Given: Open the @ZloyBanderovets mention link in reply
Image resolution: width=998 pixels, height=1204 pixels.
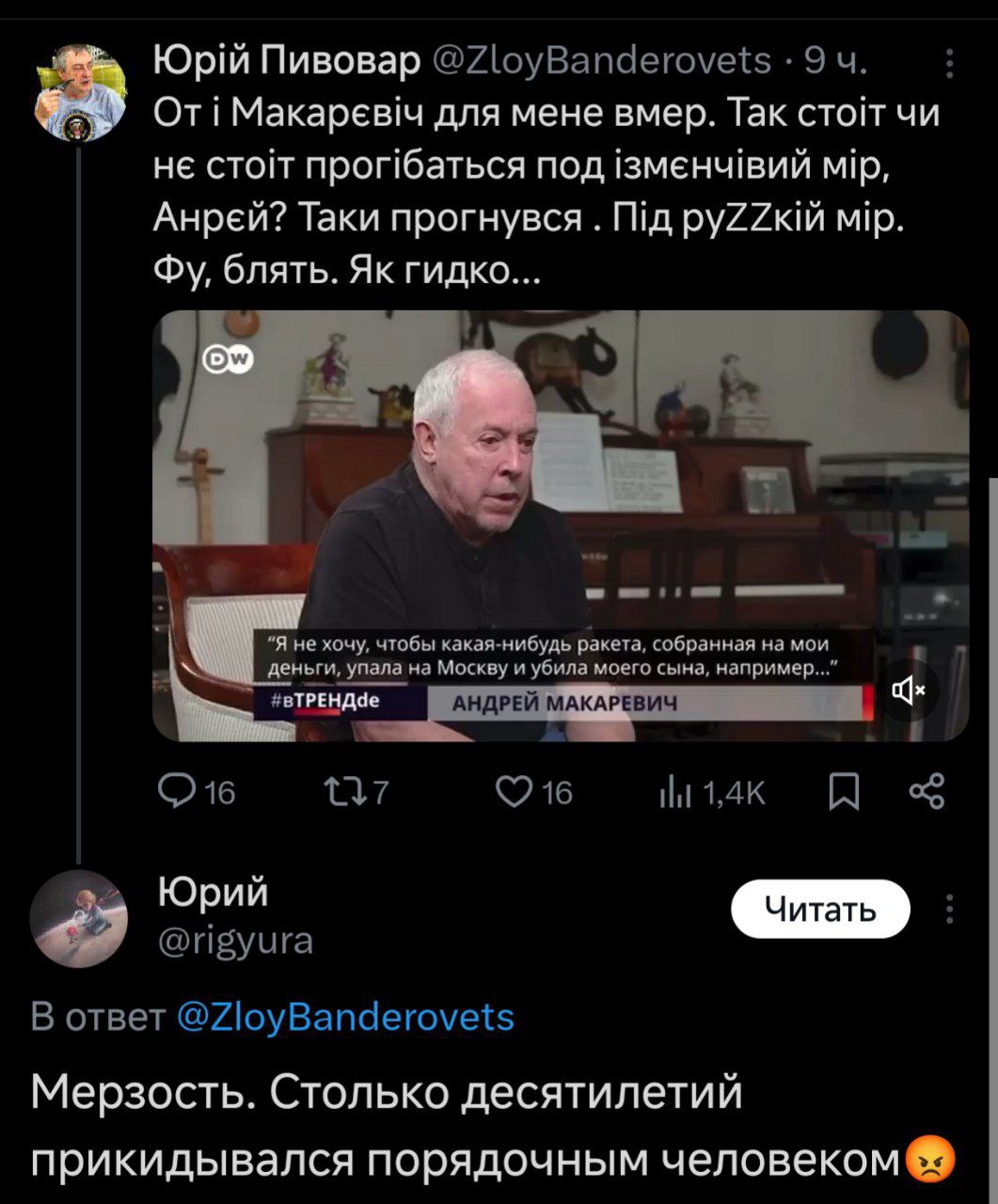Looking at the screenshot, I should click(x=345, y=1017).
